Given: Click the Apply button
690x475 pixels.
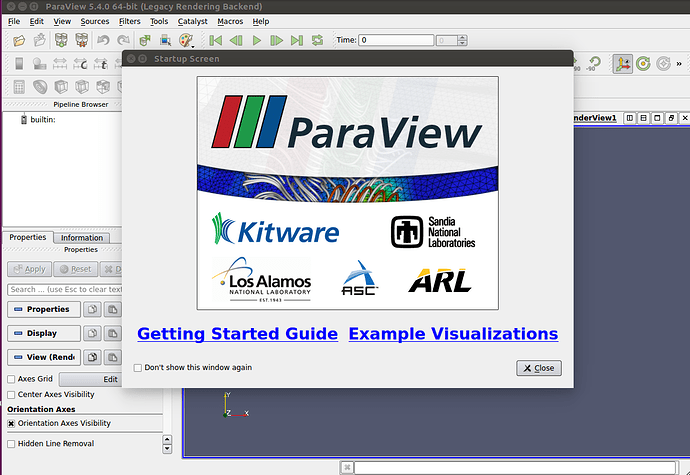Looking at the screenshot, I should (29, 269).
